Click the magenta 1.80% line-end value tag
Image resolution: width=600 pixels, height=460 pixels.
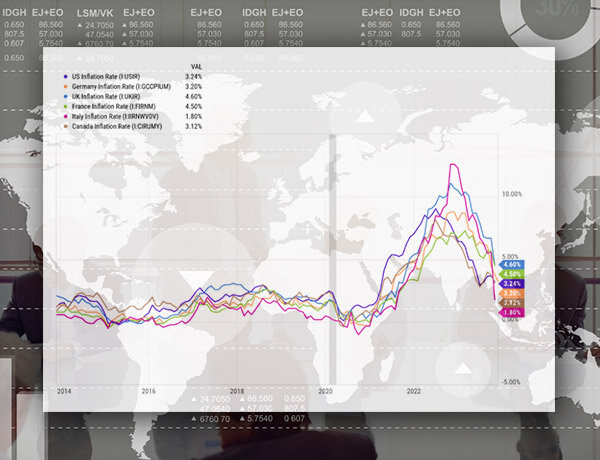point(512,313)
